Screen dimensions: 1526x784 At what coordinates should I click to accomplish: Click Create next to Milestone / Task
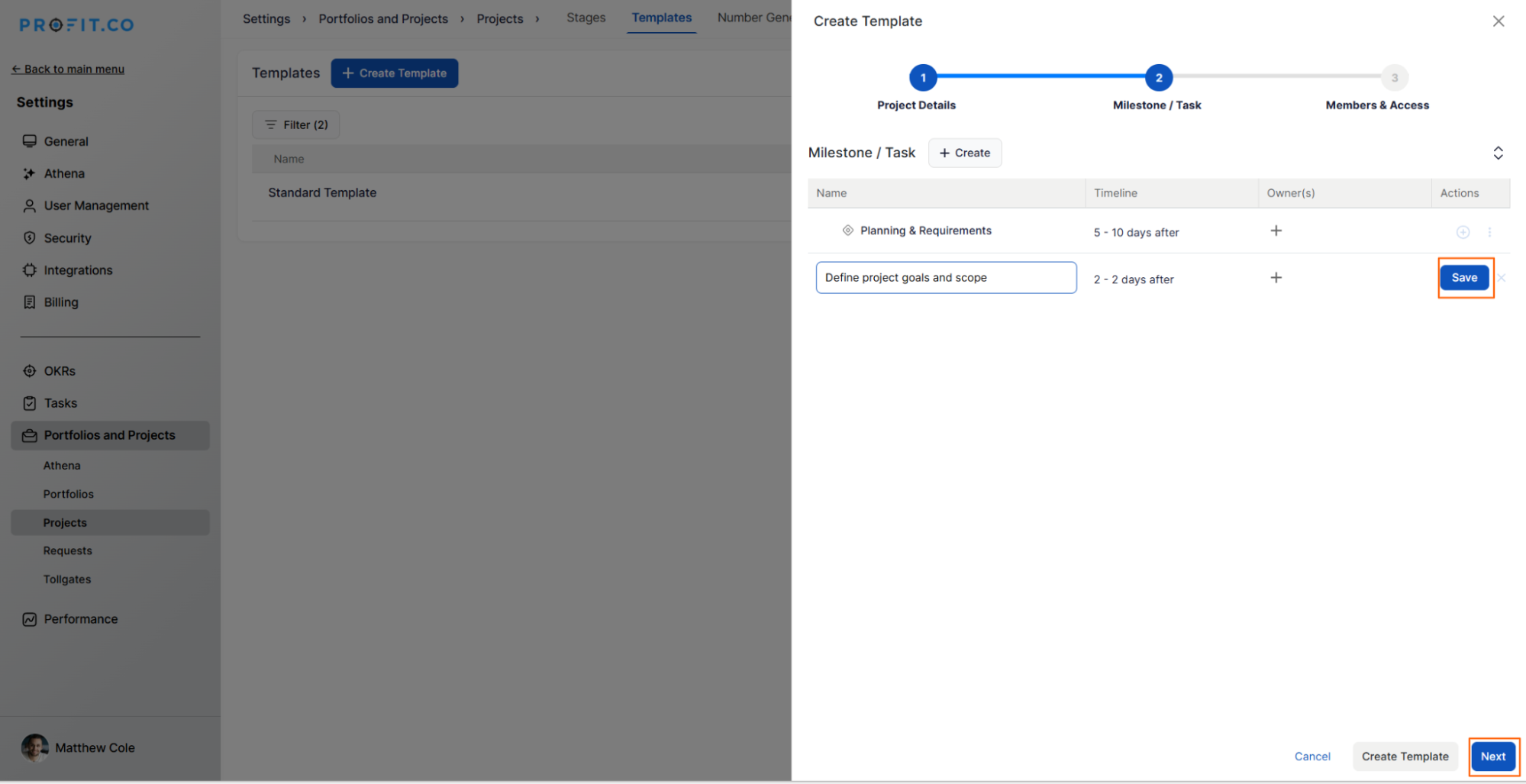pos(964,153)
